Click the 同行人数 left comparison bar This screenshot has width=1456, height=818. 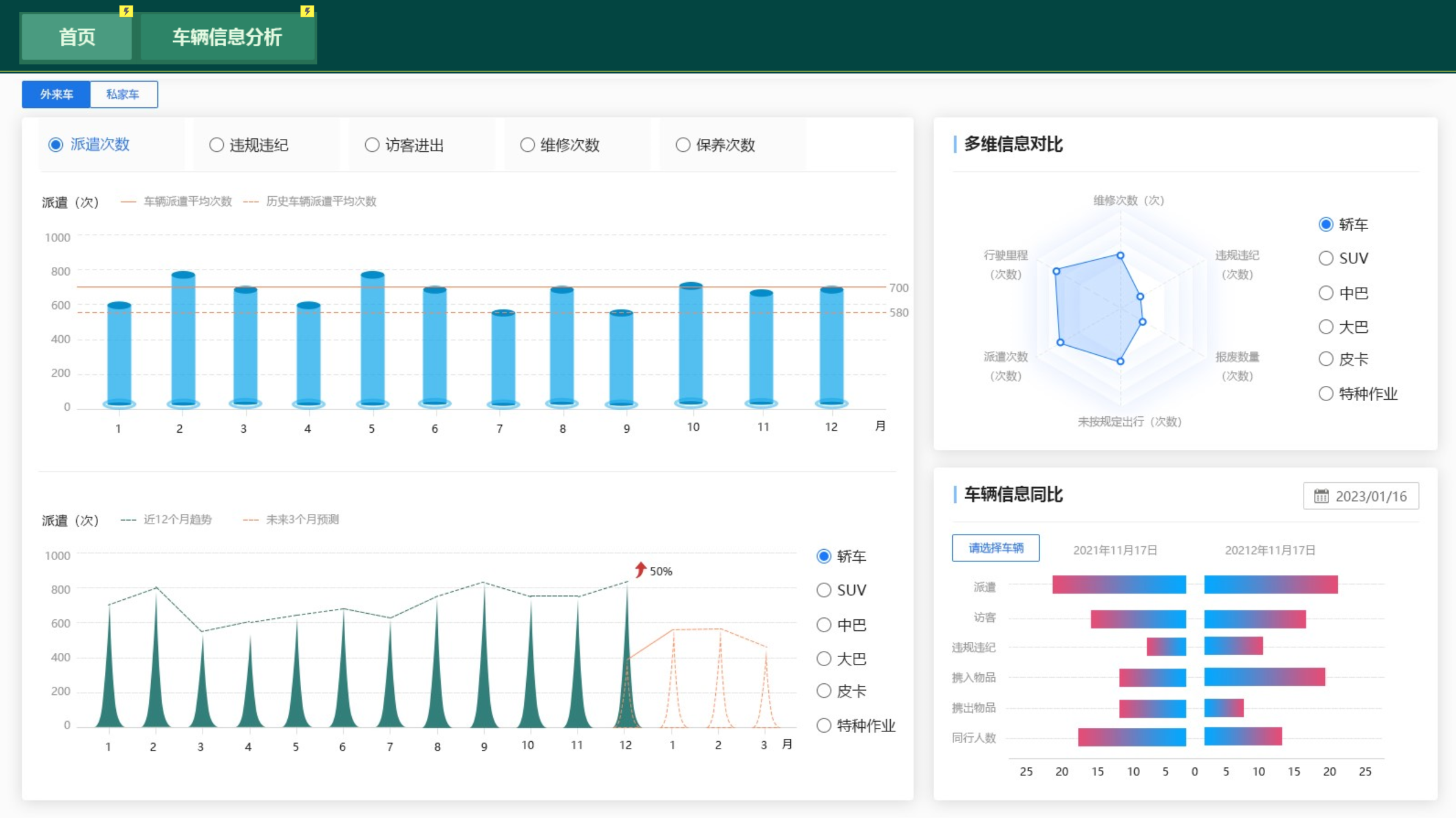(x=1132, y=737)
